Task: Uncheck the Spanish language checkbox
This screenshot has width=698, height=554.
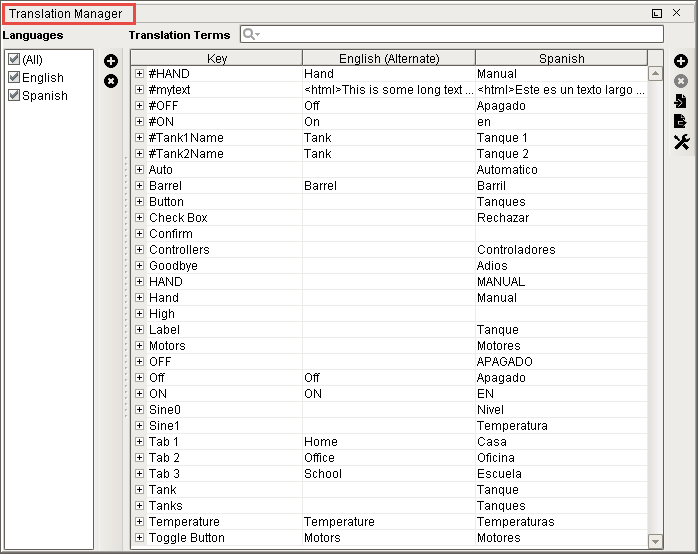Action: pyautogui.click(x=14, y=95)
